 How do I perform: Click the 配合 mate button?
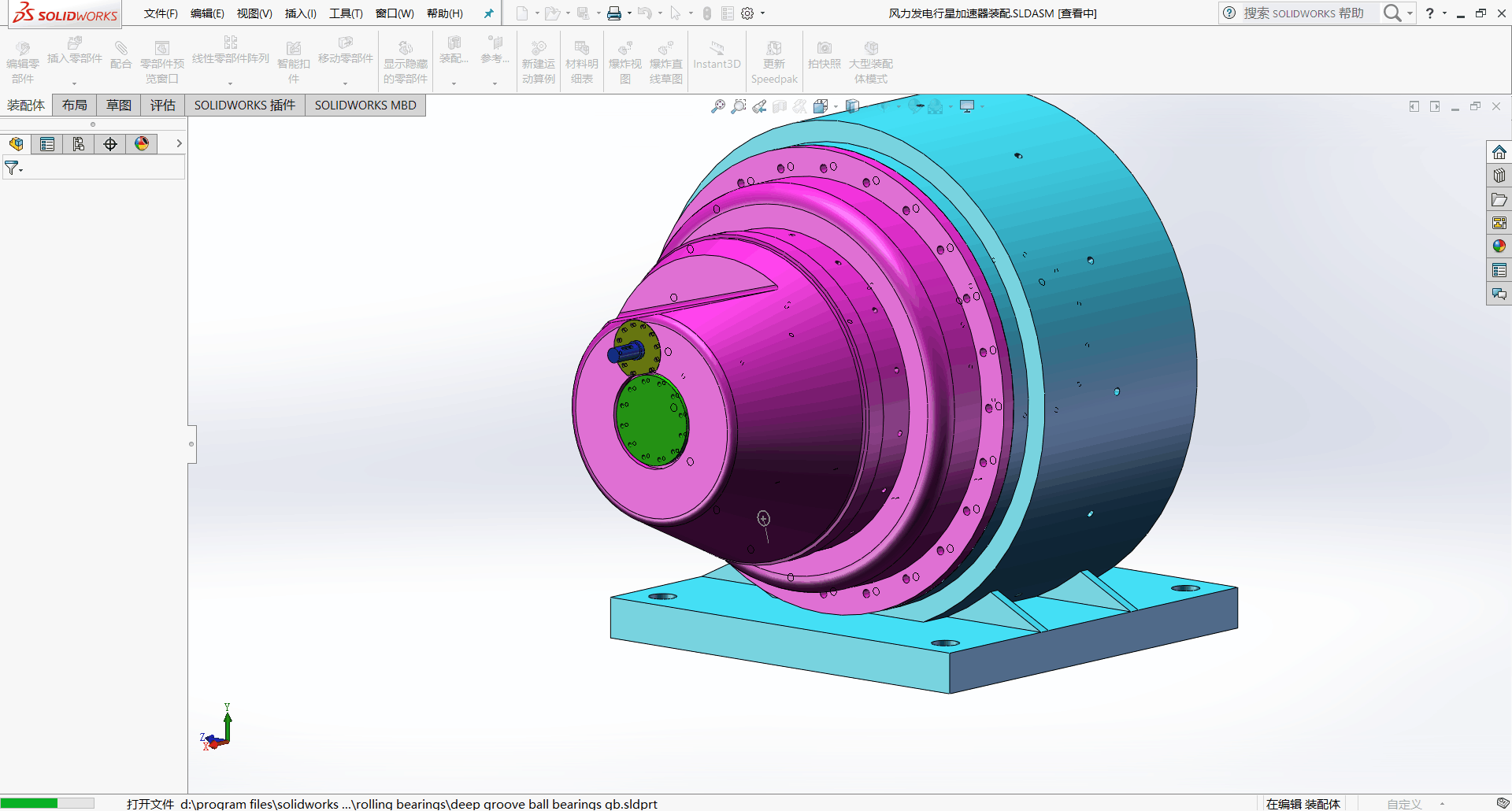[120, 57]
